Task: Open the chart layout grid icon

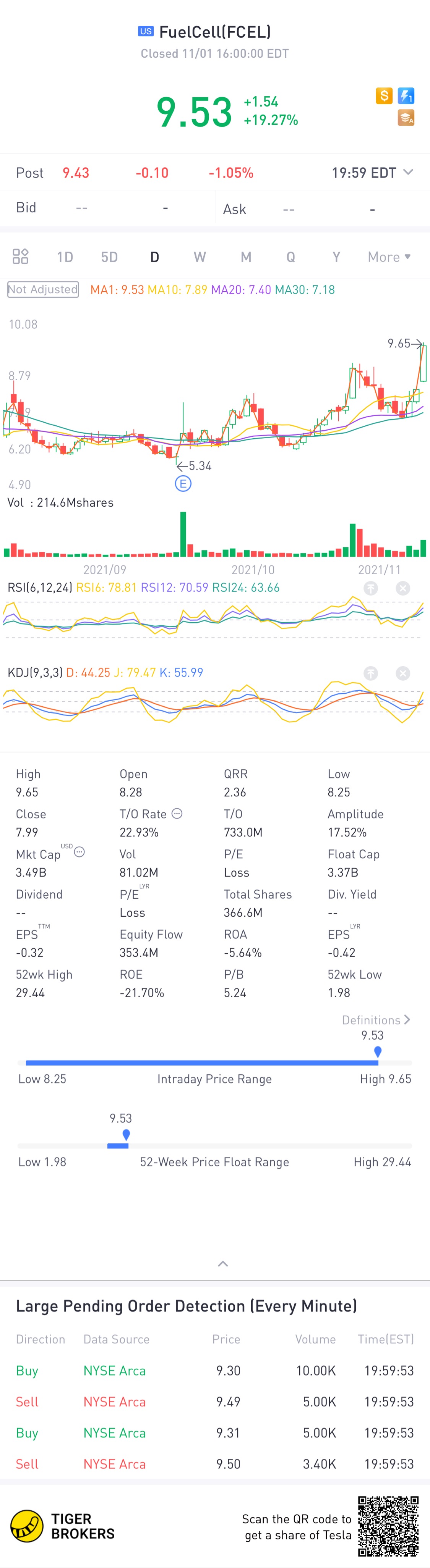Action: [x=21, y=256]
